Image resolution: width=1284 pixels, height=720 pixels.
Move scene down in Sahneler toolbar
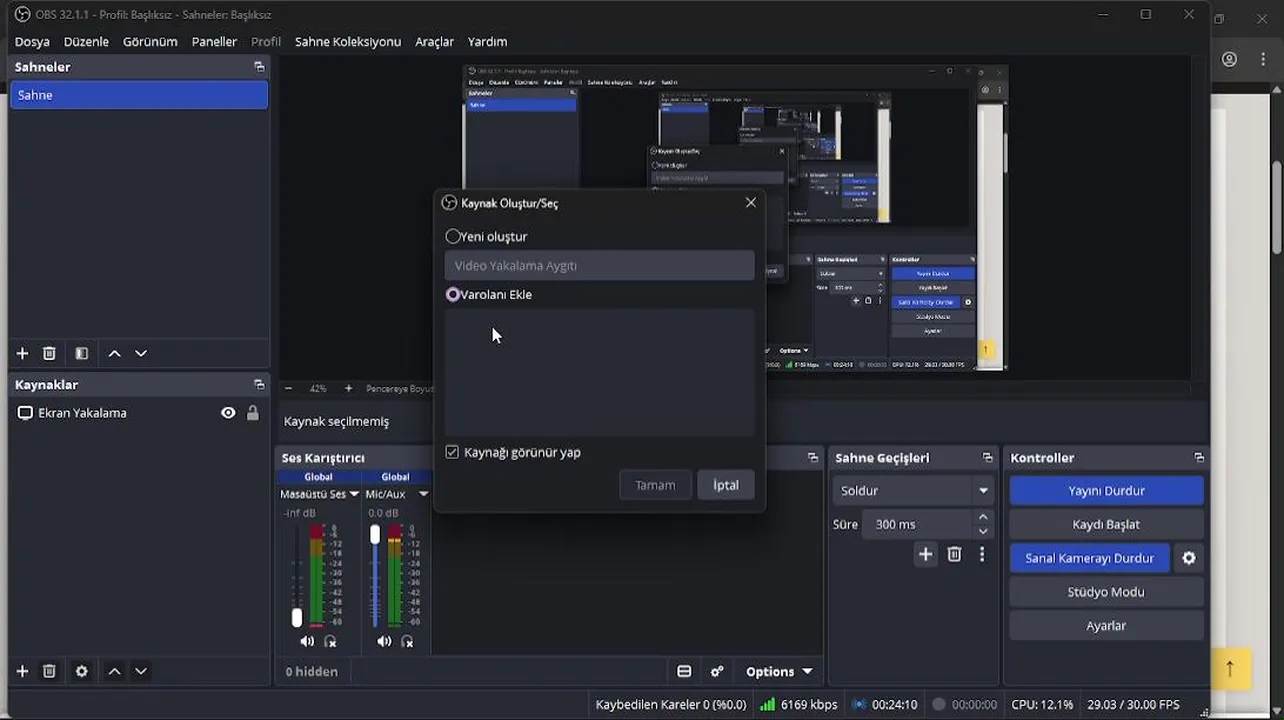(141, 353)
